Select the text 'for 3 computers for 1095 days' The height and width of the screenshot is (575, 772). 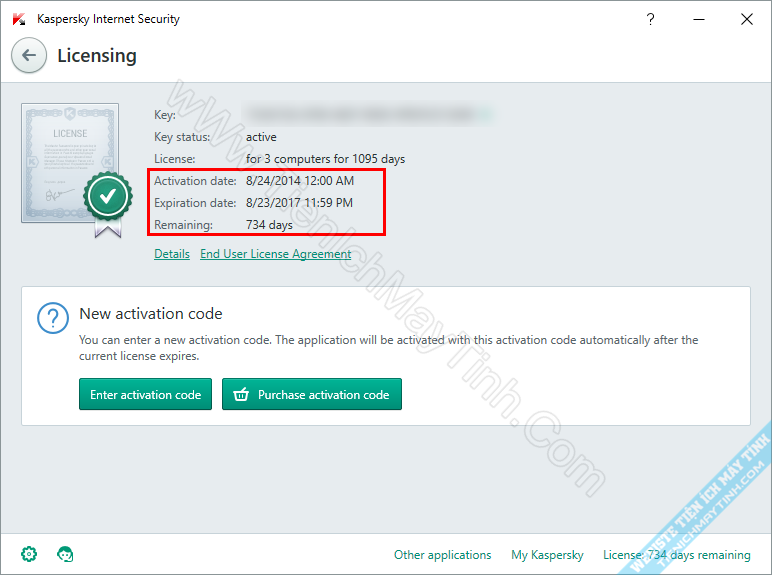point(325,159)
